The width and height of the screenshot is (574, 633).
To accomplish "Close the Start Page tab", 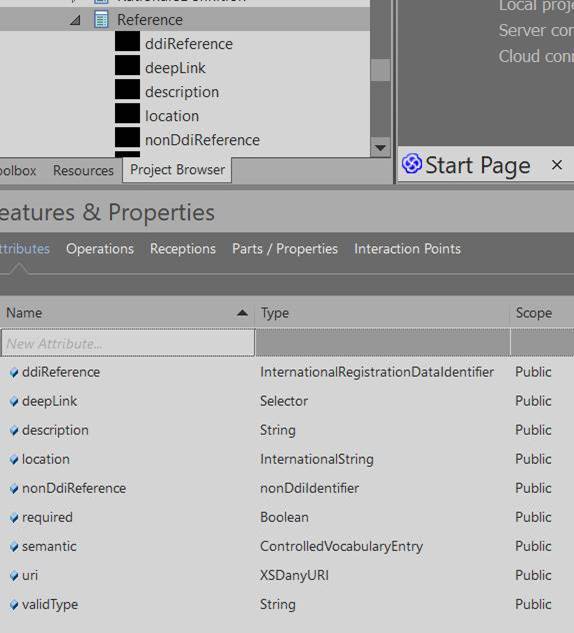I will [557, 165].
